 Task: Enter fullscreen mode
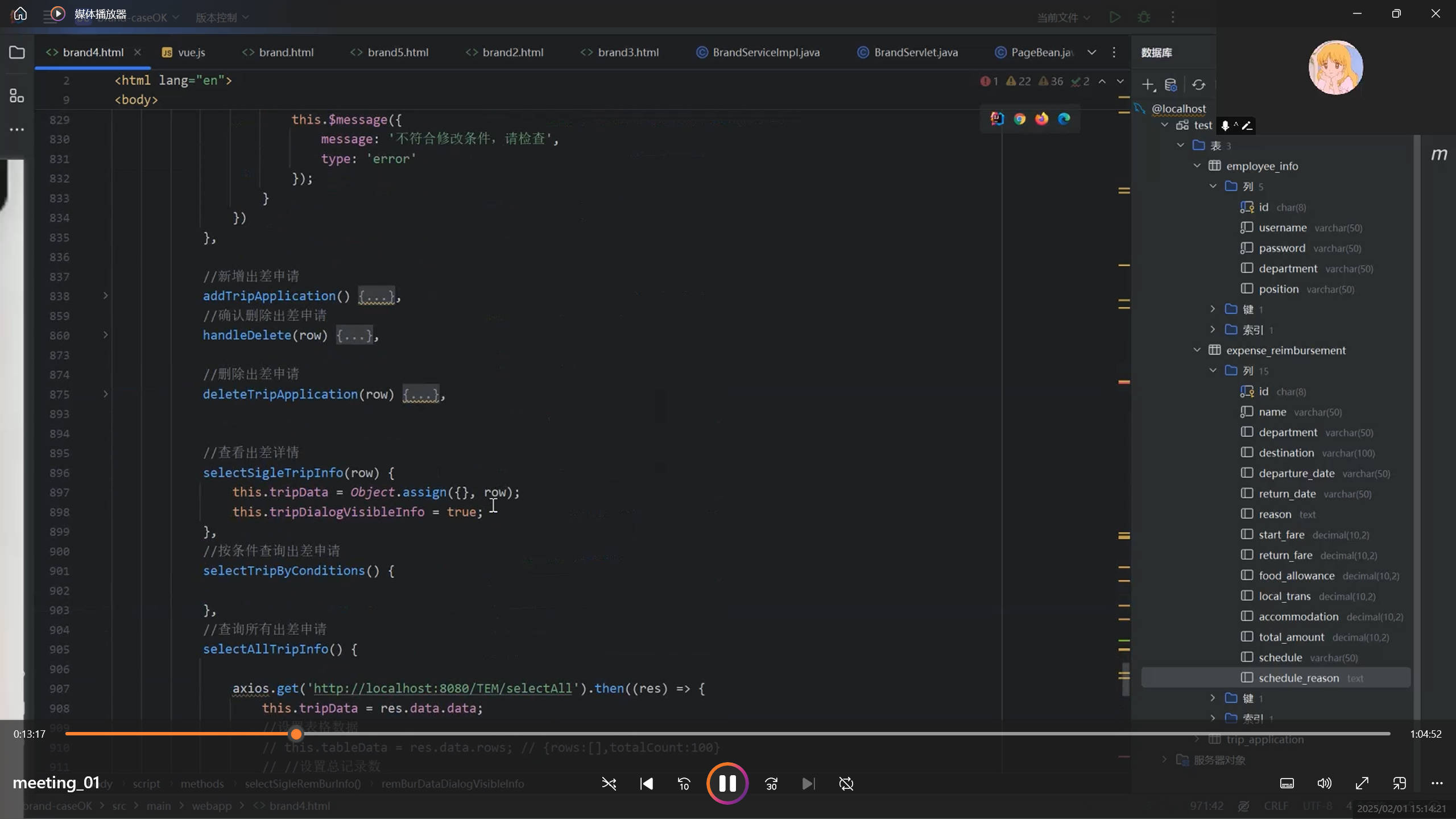click(x=1362, y=783)
